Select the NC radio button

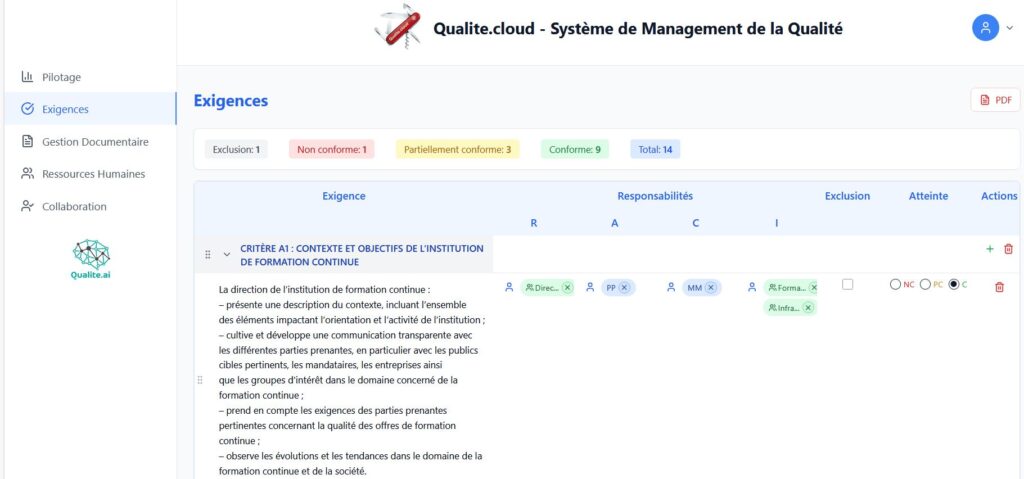pyautogui.click(x=895, y=285)
